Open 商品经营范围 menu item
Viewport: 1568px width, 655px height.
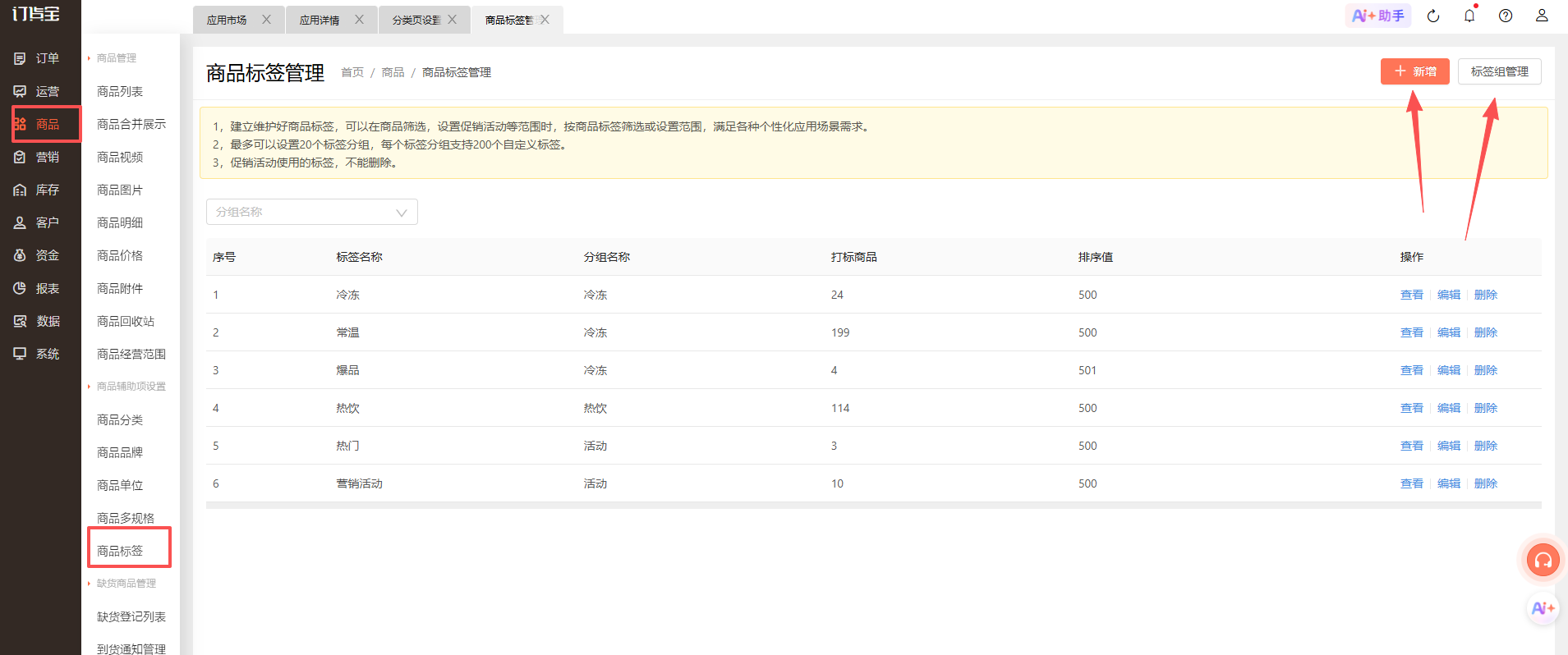click(x=131, y=354)
